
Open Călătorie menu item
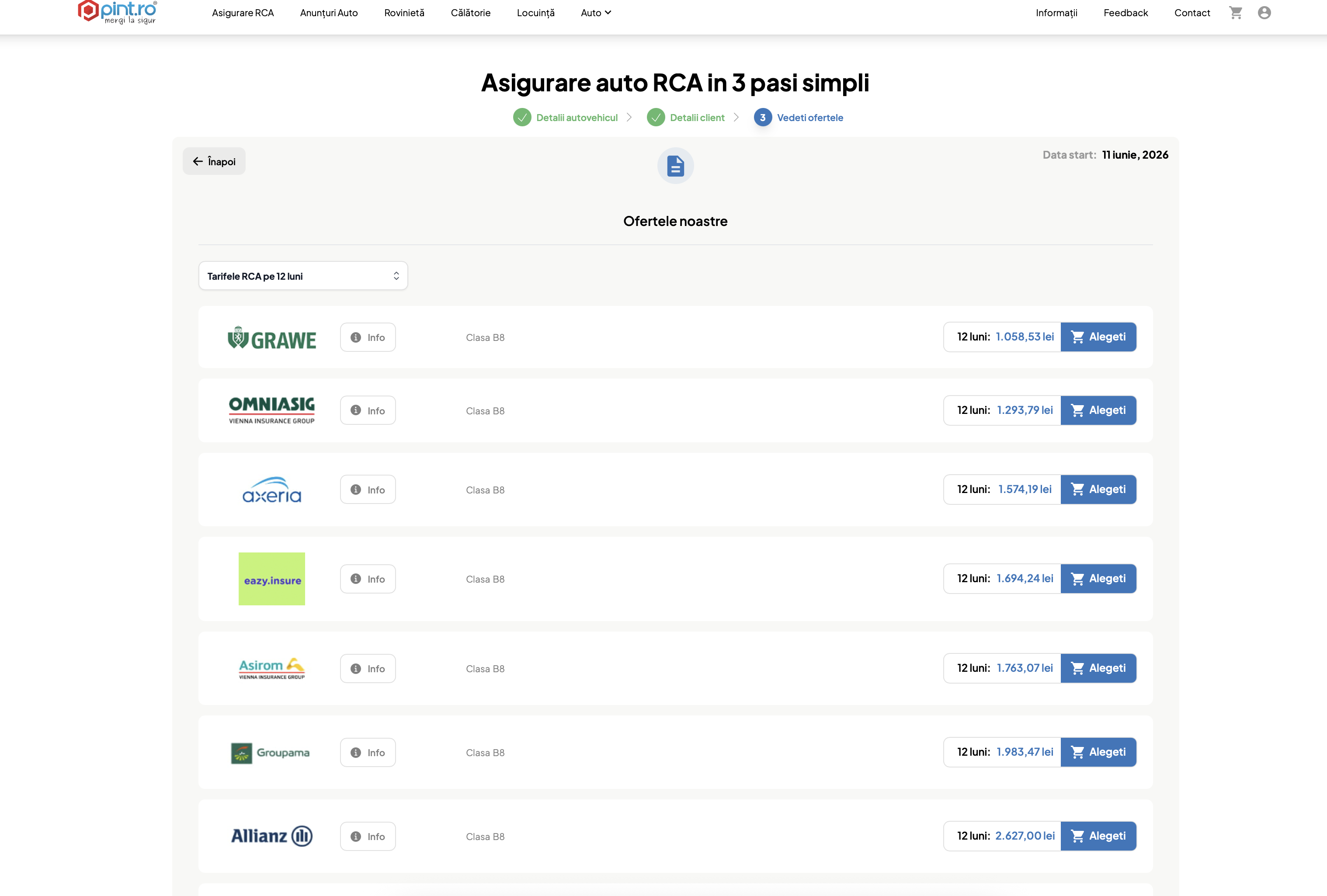click(470, 13)
